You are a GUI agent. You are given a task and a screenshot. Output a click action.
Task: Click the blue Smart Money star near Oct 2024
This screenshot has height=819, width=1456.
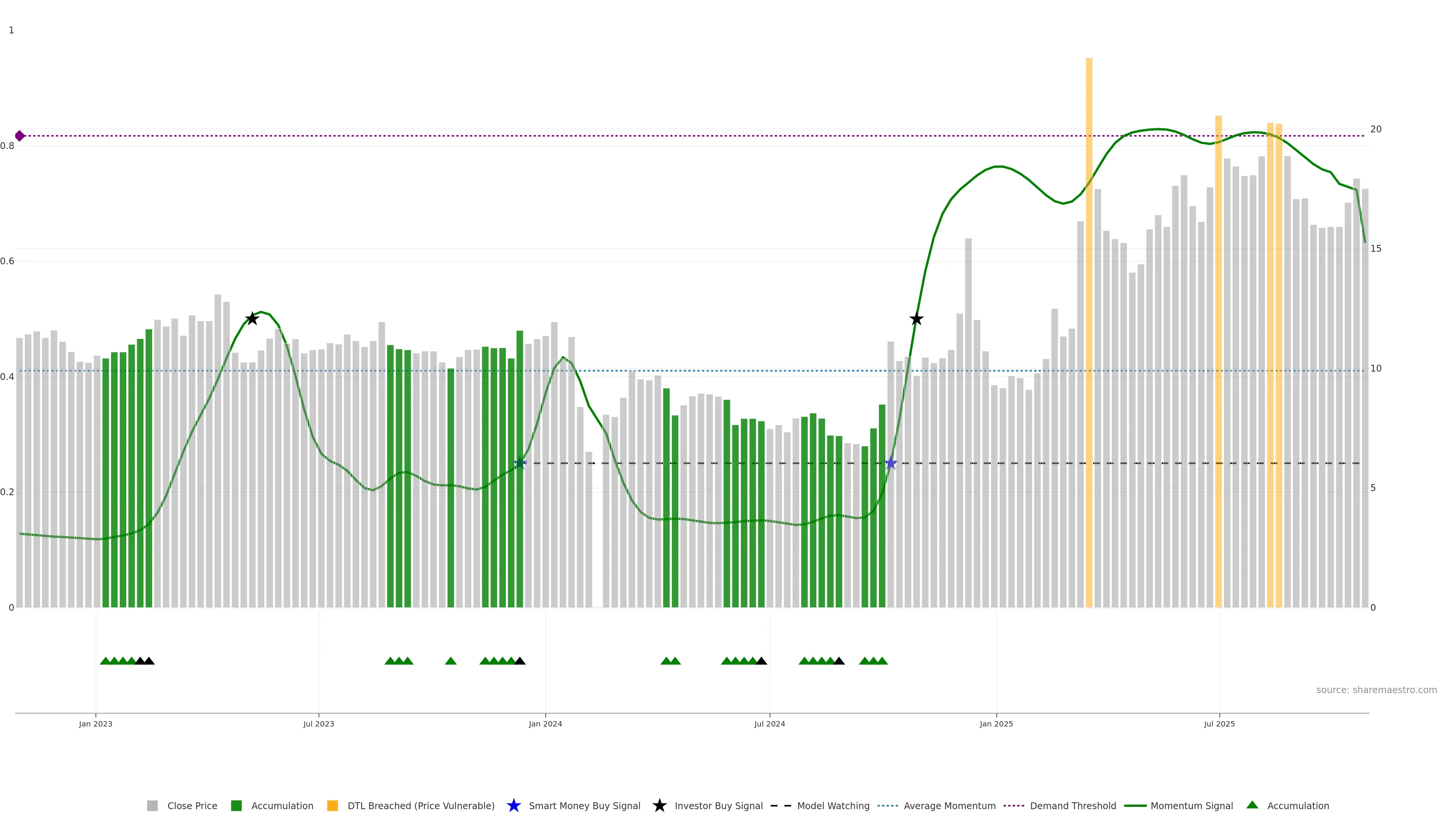891,463
